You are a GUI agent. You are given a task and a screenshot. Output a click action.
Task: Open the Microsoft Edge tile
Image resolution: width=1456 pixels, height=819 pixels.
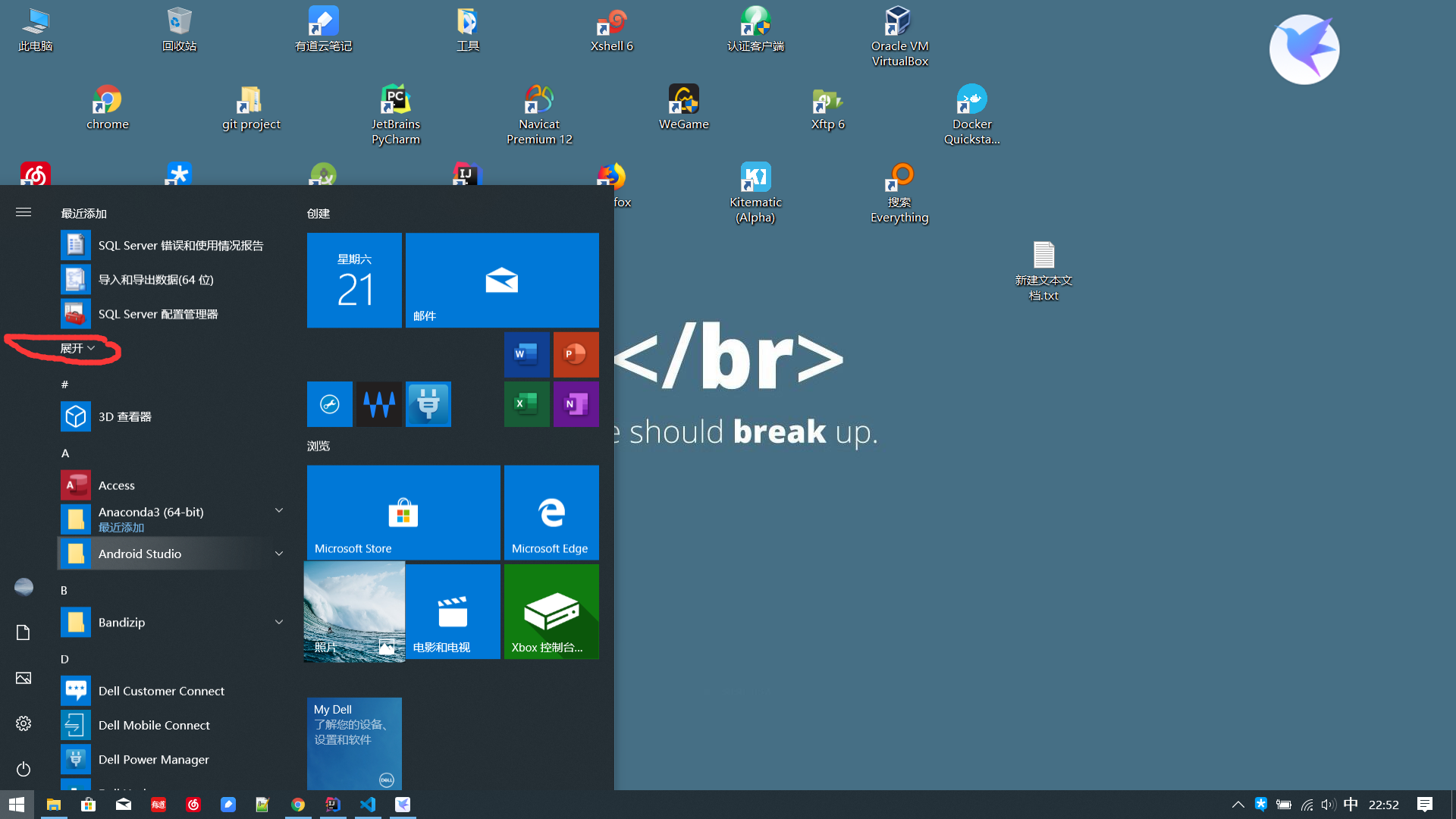pos(551,513)
